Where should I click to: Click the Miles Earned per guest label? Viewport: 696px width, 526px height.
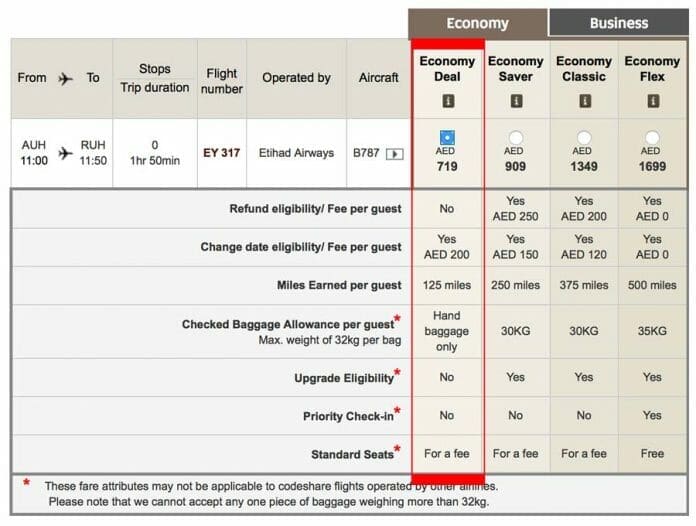tap(339, 285)
